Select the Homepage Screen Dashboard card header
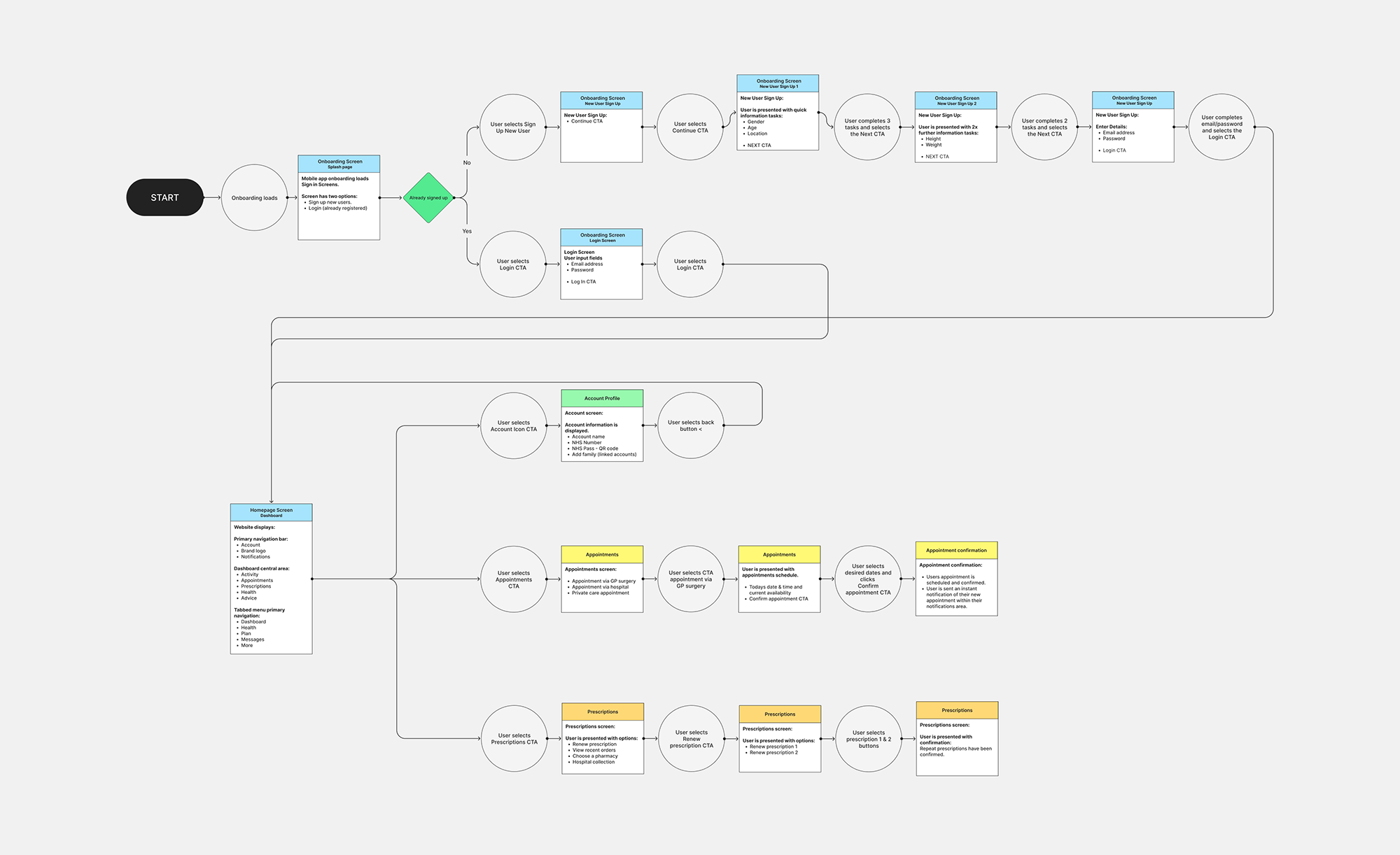The width and height of the screenshot is (1400, 855). point(271,512)
